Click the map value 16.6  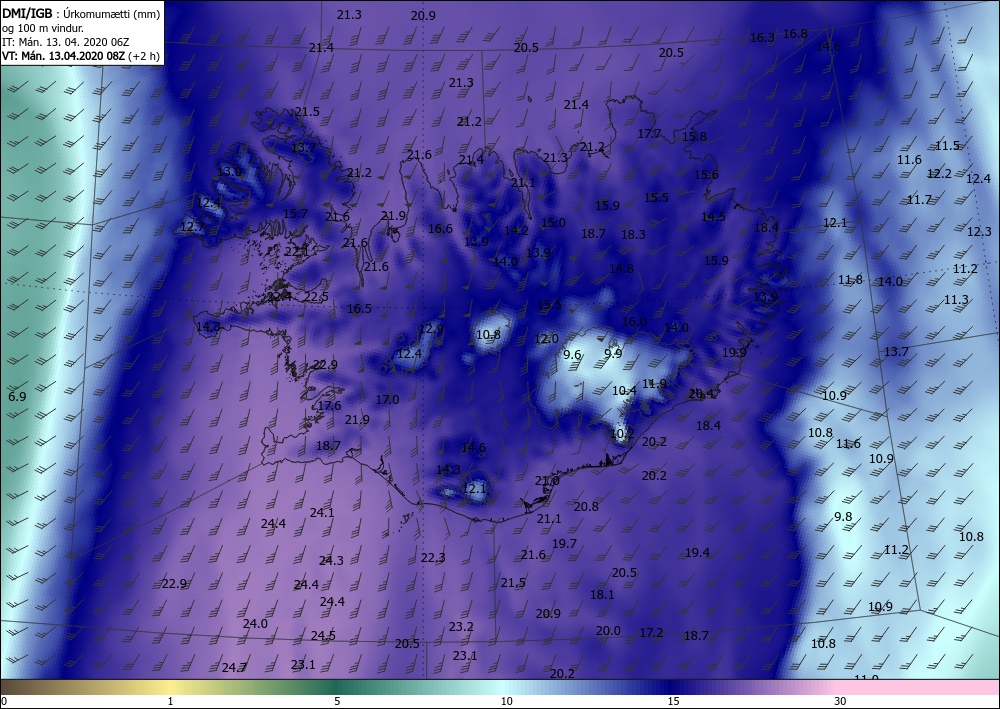pos(440,229)
